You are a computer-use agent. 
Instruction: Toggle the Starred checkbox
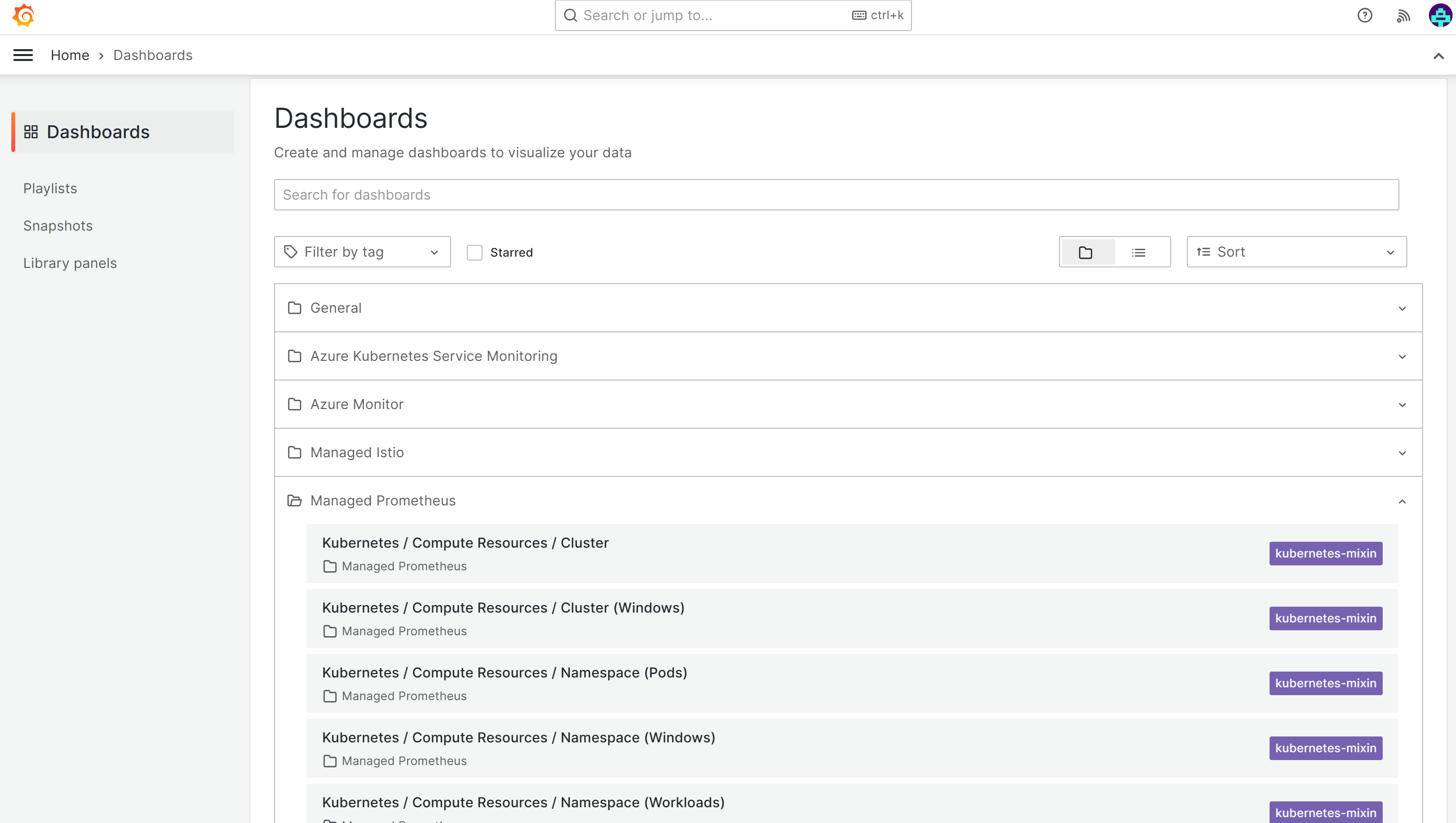point(474,253)
